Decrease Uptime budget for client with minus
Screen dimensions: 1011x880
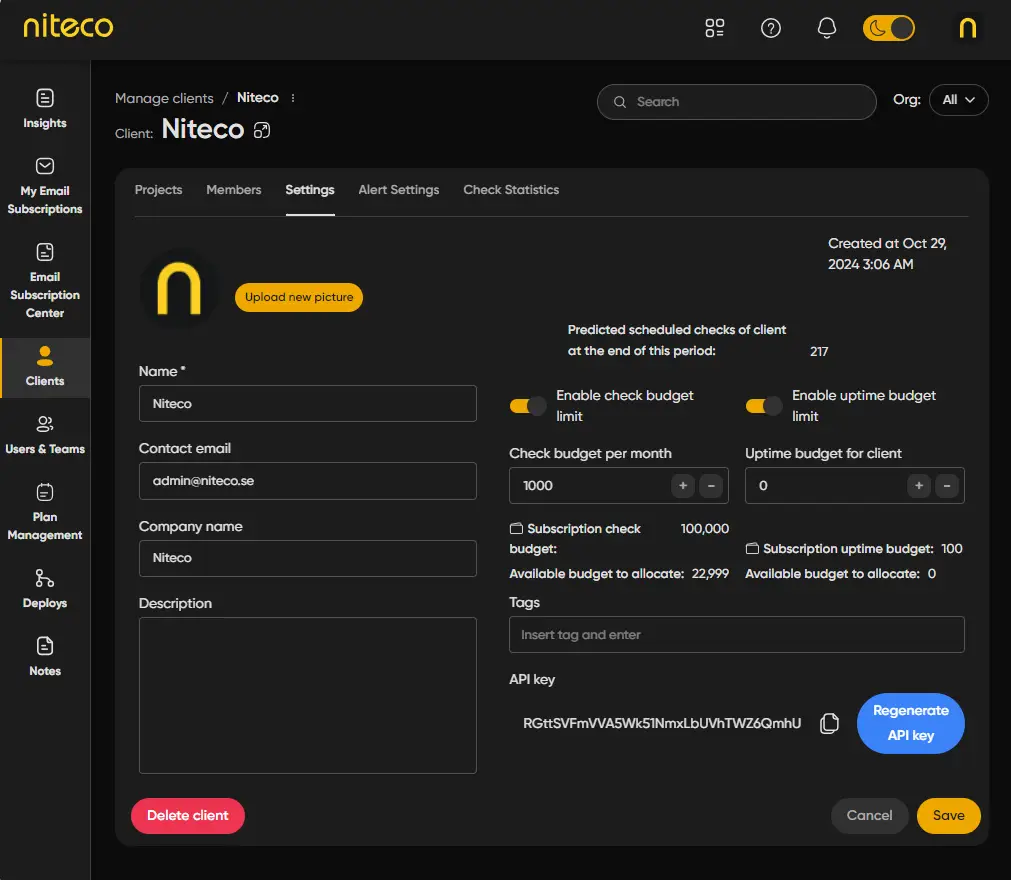947,485
